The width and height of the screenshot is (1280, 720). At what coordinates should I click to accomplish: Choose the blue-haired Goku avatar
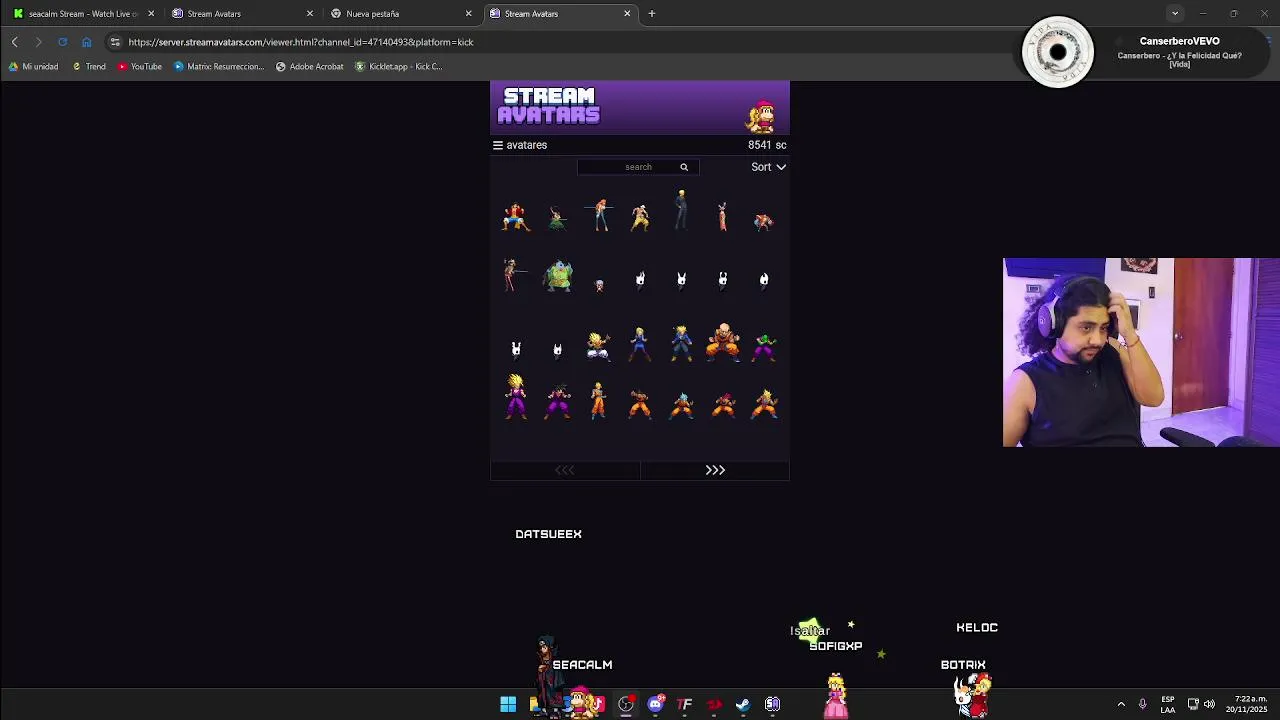(x=681, y=404)
